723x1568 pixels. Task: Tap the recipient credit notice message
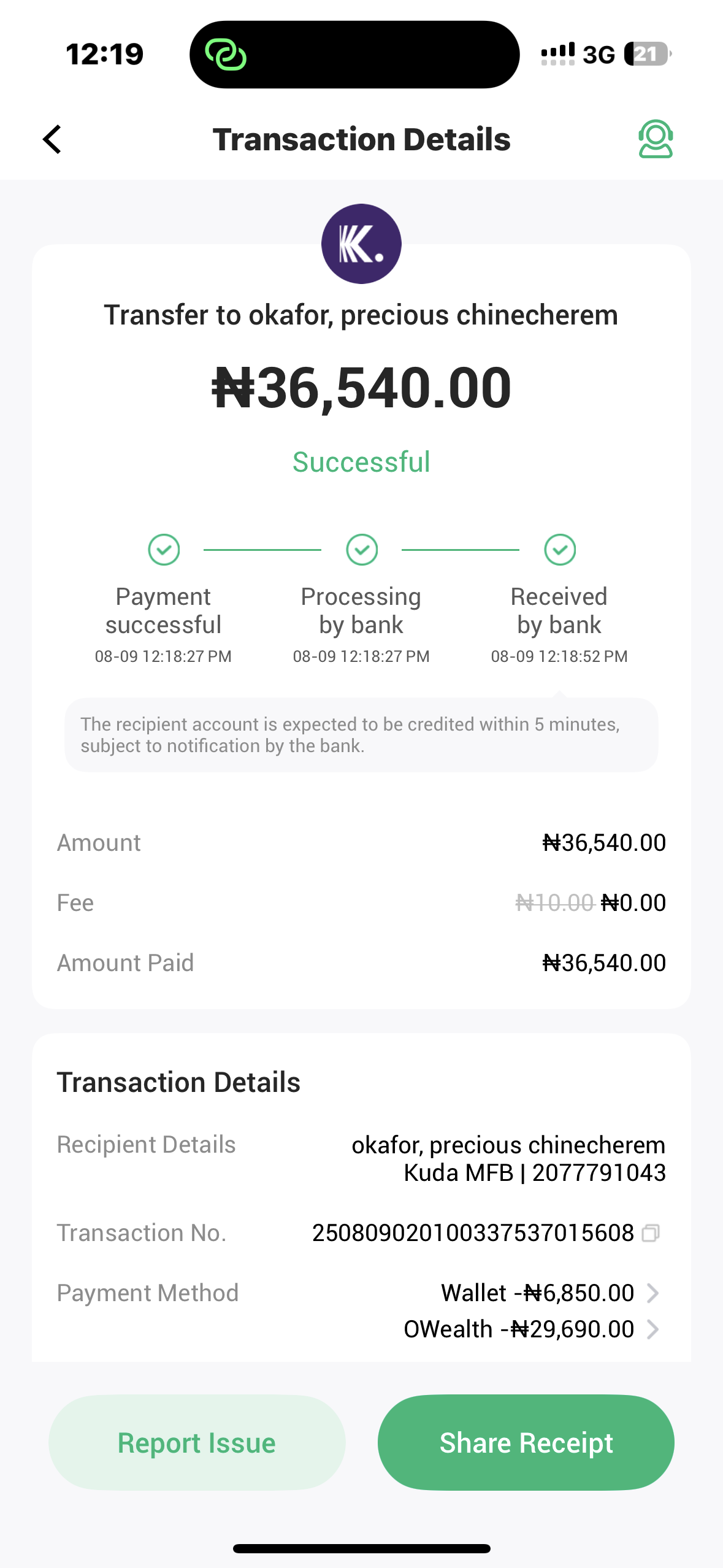click(361, 735)
